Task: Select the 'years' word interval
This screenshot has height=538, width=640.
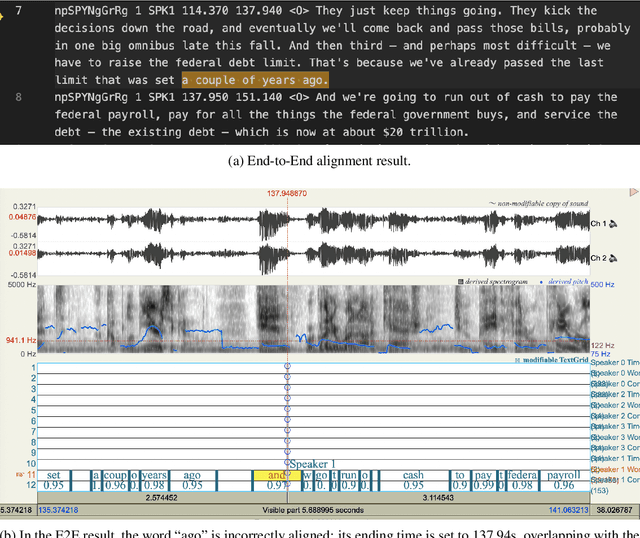Action: click(x=154, y=475)
